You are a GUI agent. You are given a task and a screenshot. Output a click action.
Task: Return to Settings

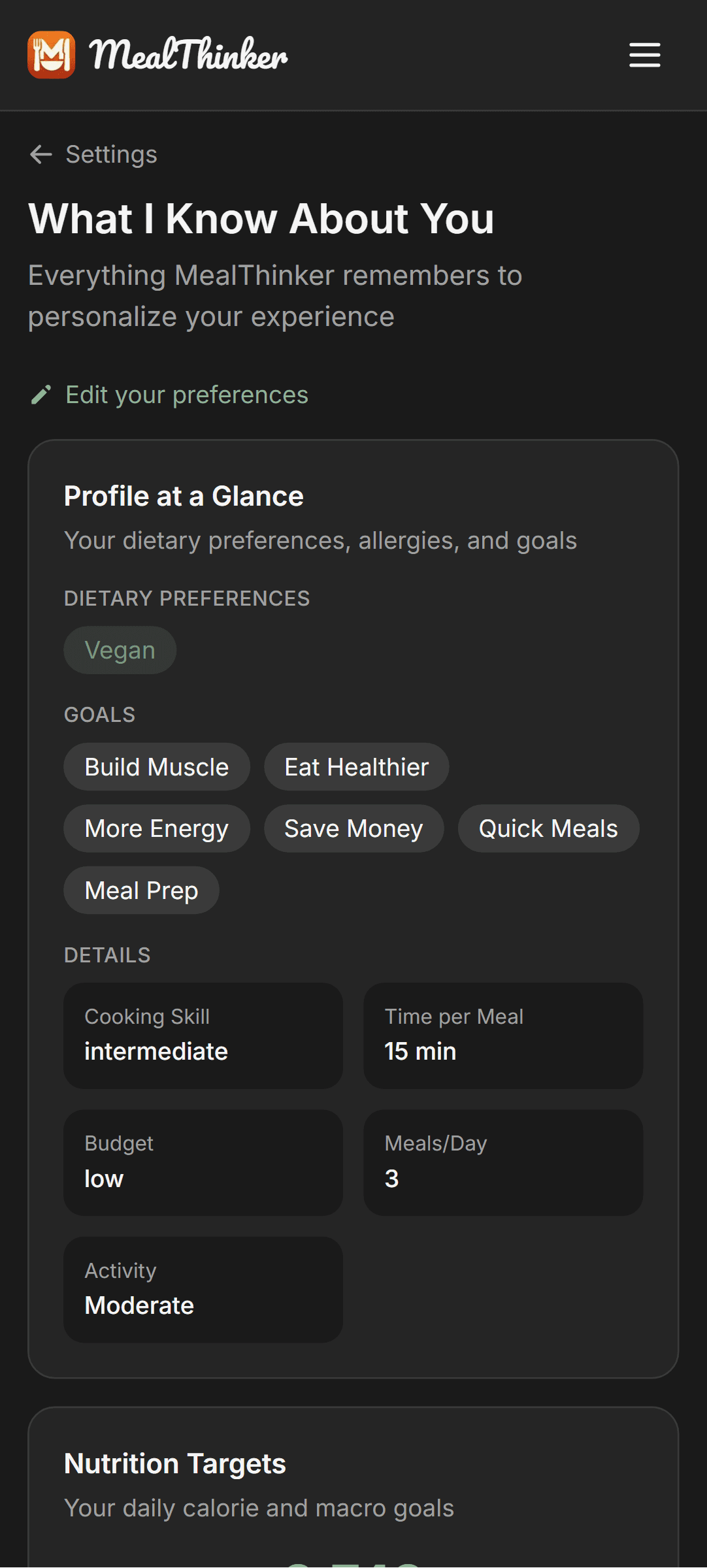click(110, 154)
